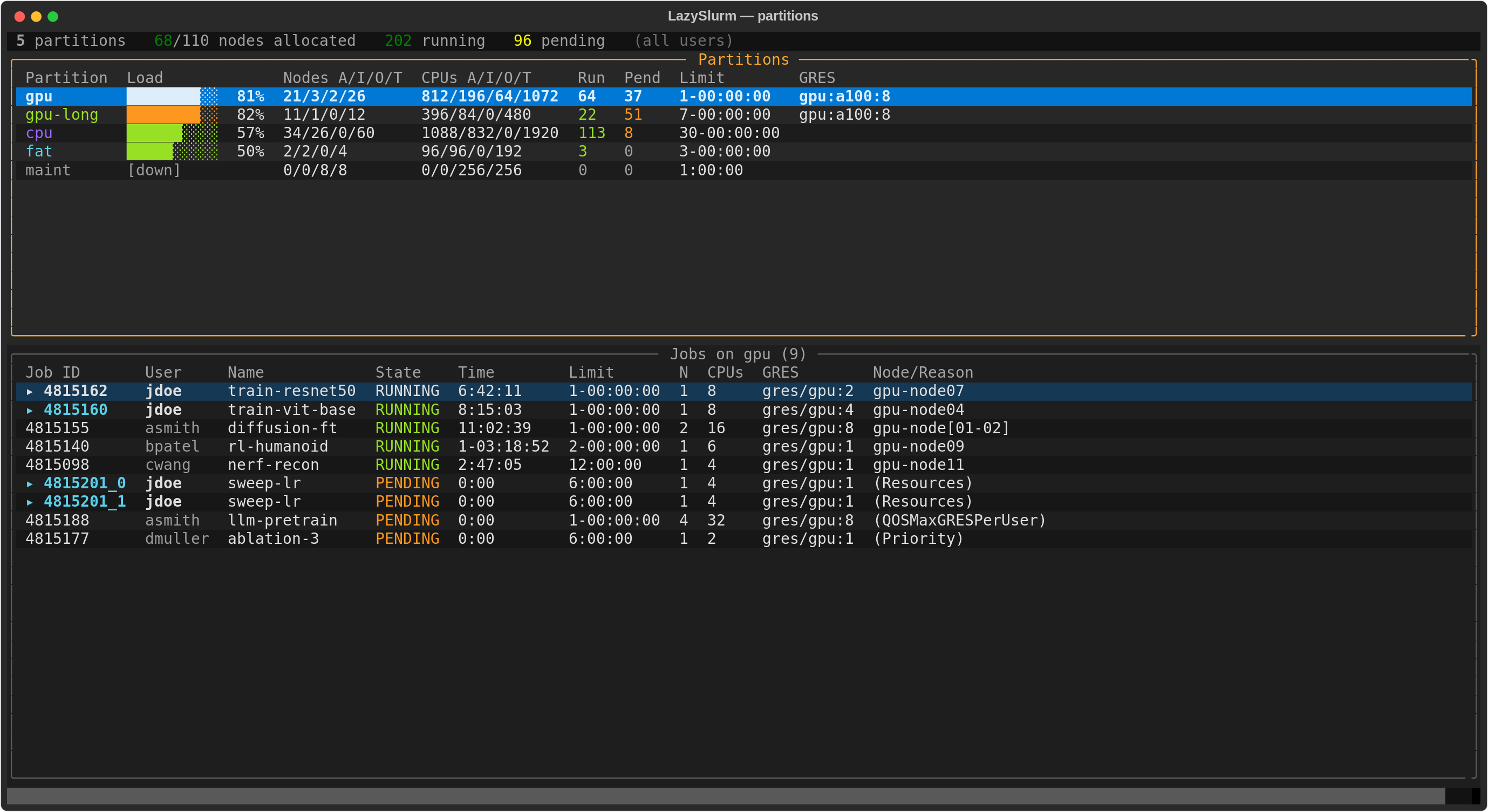Image resolution: width=1488 pixels, height=812 pixels.
Task: Click the User column header
Action: pos(163,372)
